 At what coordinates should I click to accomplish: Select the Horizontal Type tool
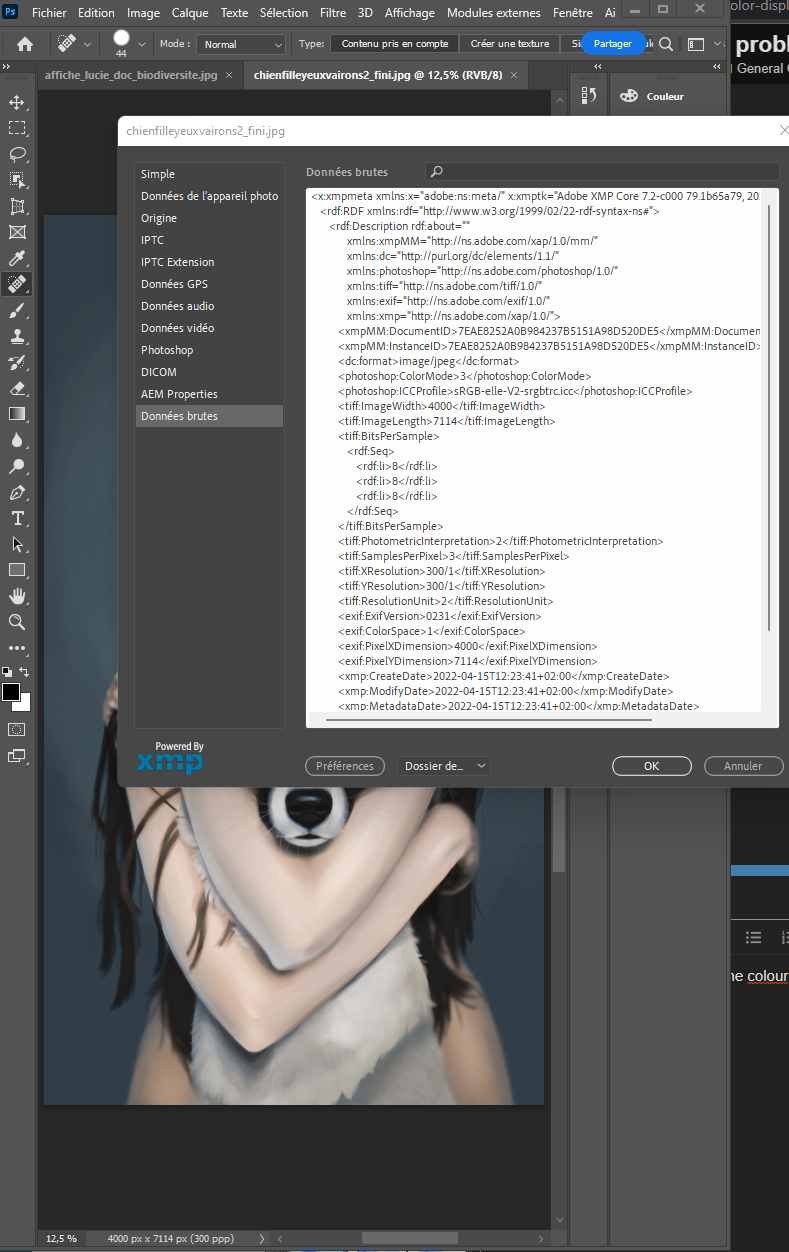[x=17, y=518]
